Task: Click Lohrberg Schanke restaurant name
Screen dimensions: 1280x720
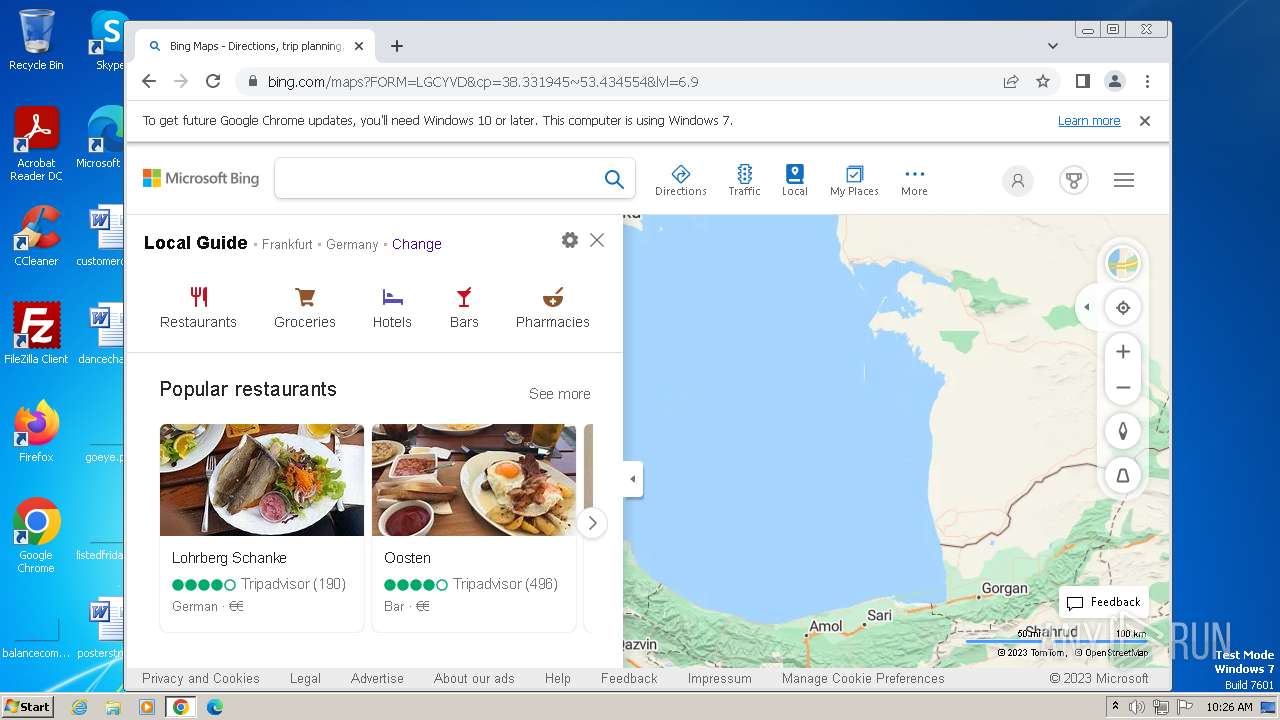Action: click(229, 558)
